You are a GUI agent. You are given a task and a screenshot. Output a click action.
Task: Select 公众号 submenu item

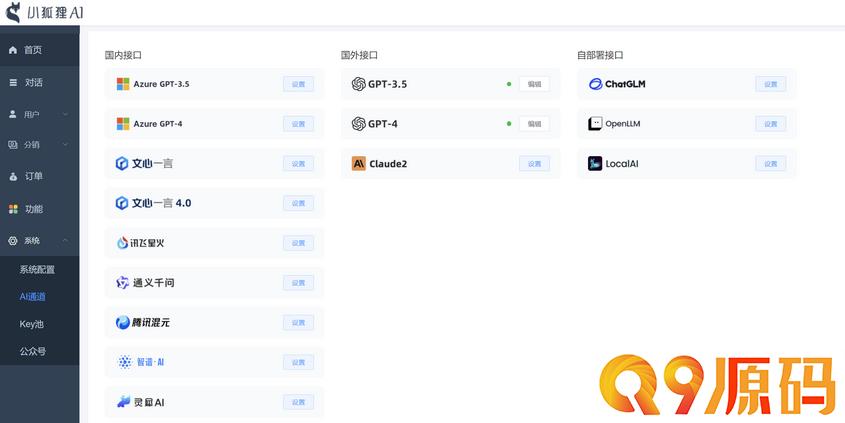point(39,352)
